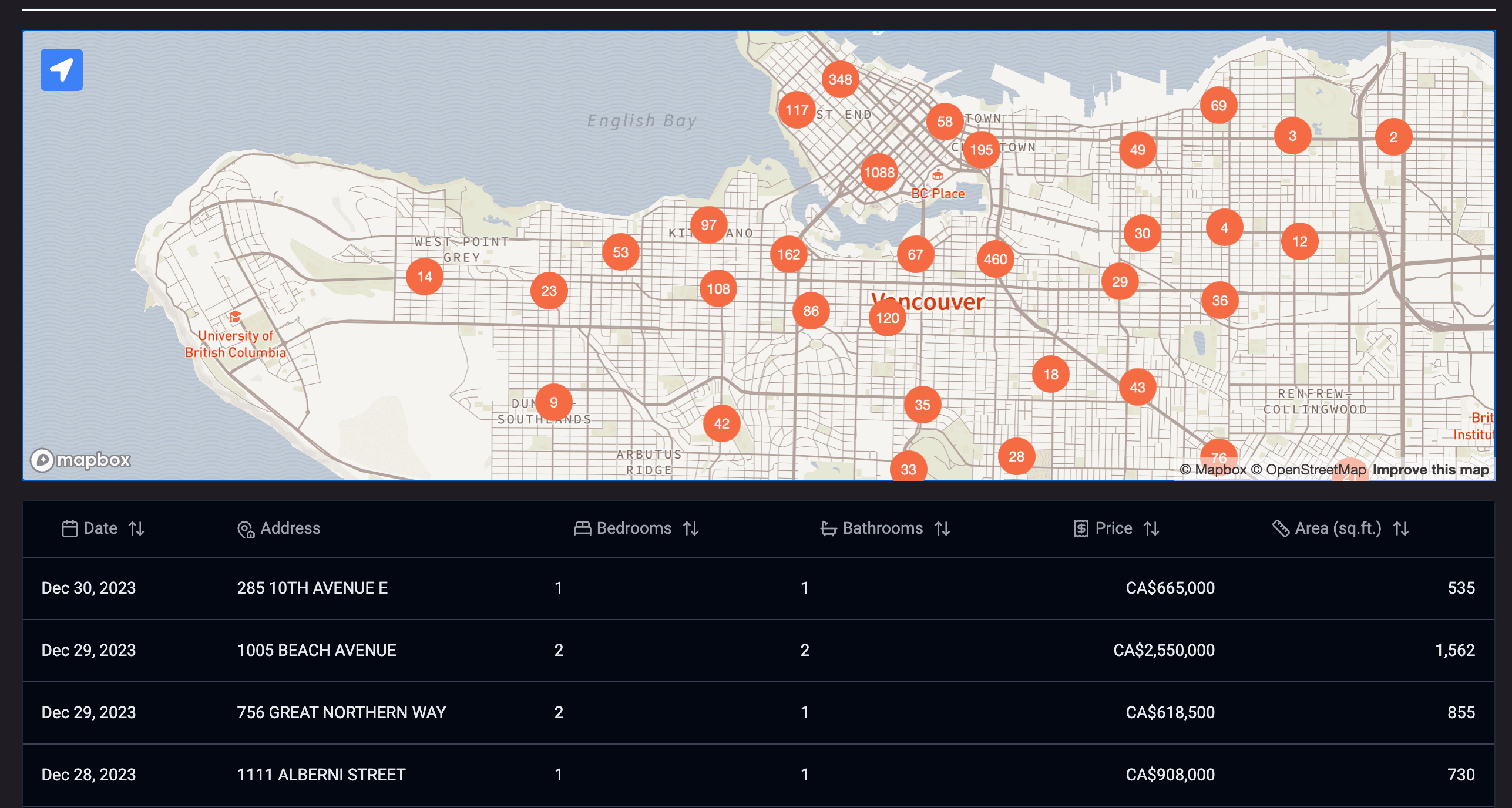Screen dimensions: 1512x808
Task: Open the © Mapbox attribution link
Action: pos(1213,470)
